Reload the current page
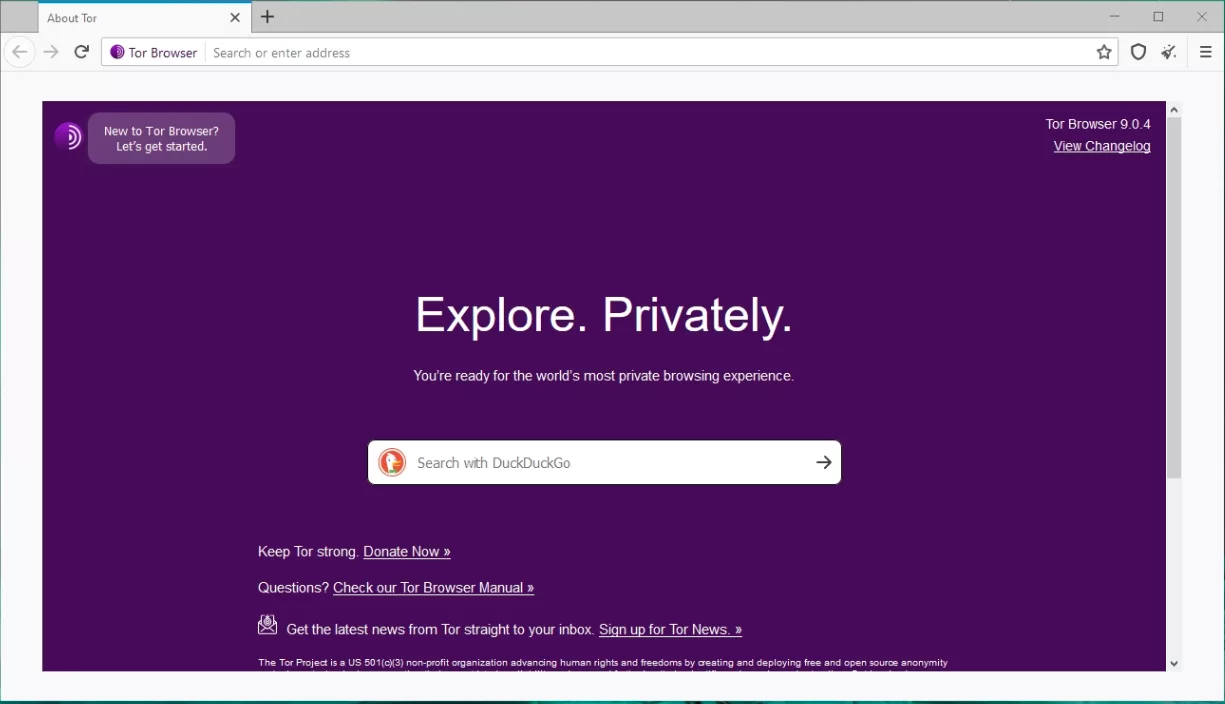The height and width of the screenshot is (704, 1225). (82, 52)
